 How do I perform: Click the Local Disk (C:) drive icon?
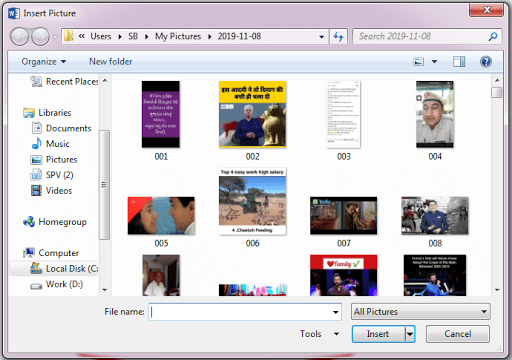[x=36, y=268]
